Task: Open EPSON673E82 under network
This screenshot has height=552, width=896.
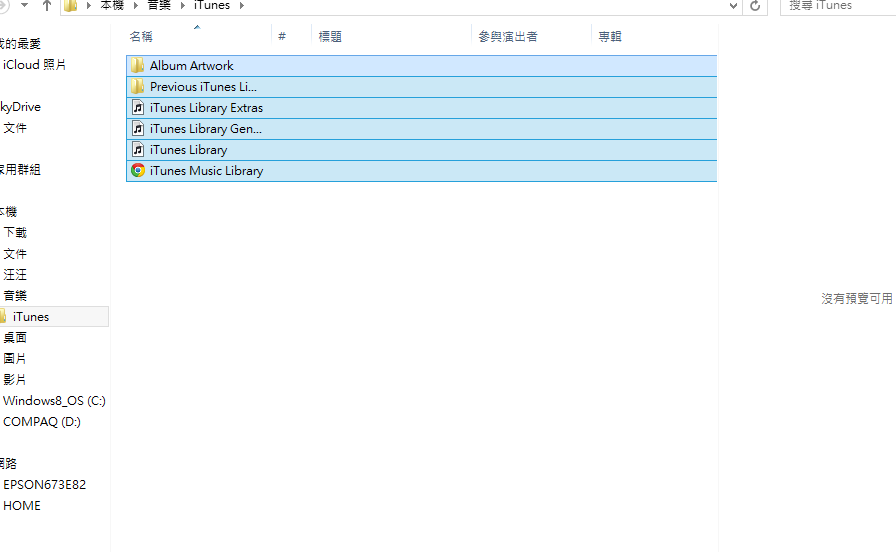Action: (45, 485)
